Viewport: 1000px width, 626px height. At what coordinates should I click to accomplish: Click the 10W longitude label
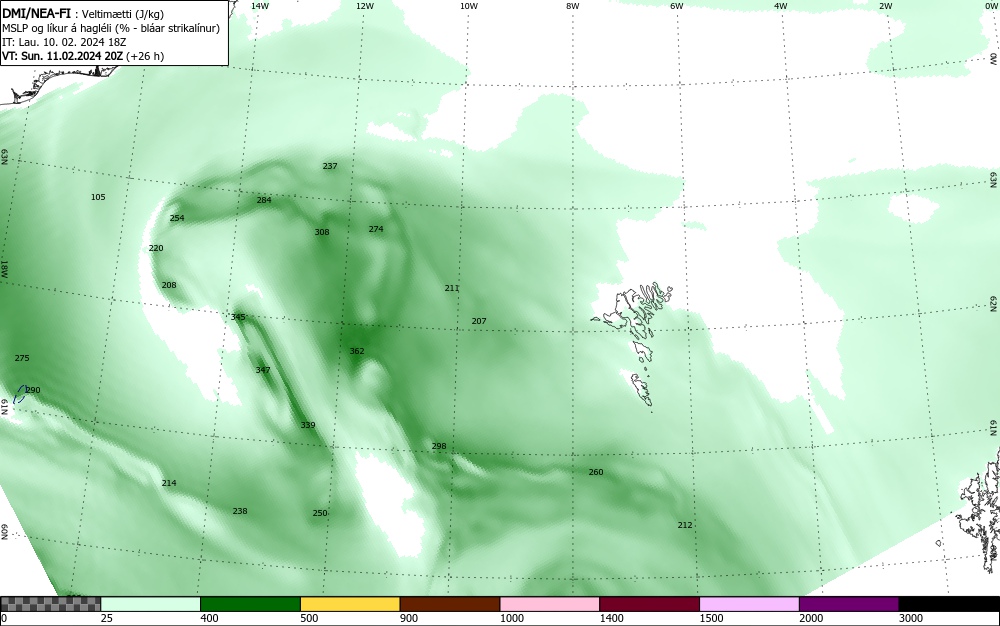click(469, 6)
